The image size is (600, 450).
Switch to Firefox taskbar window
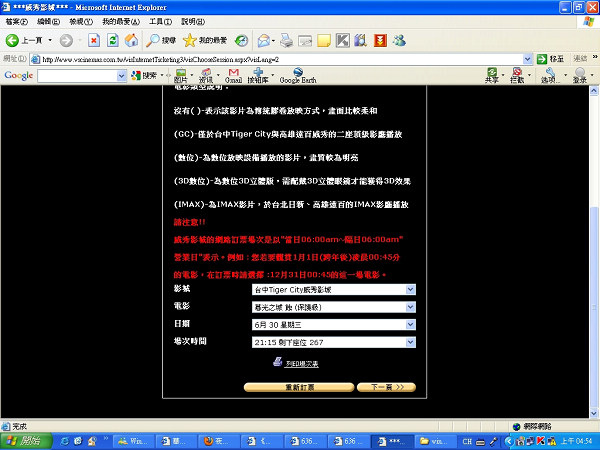[x=218, y=441]
